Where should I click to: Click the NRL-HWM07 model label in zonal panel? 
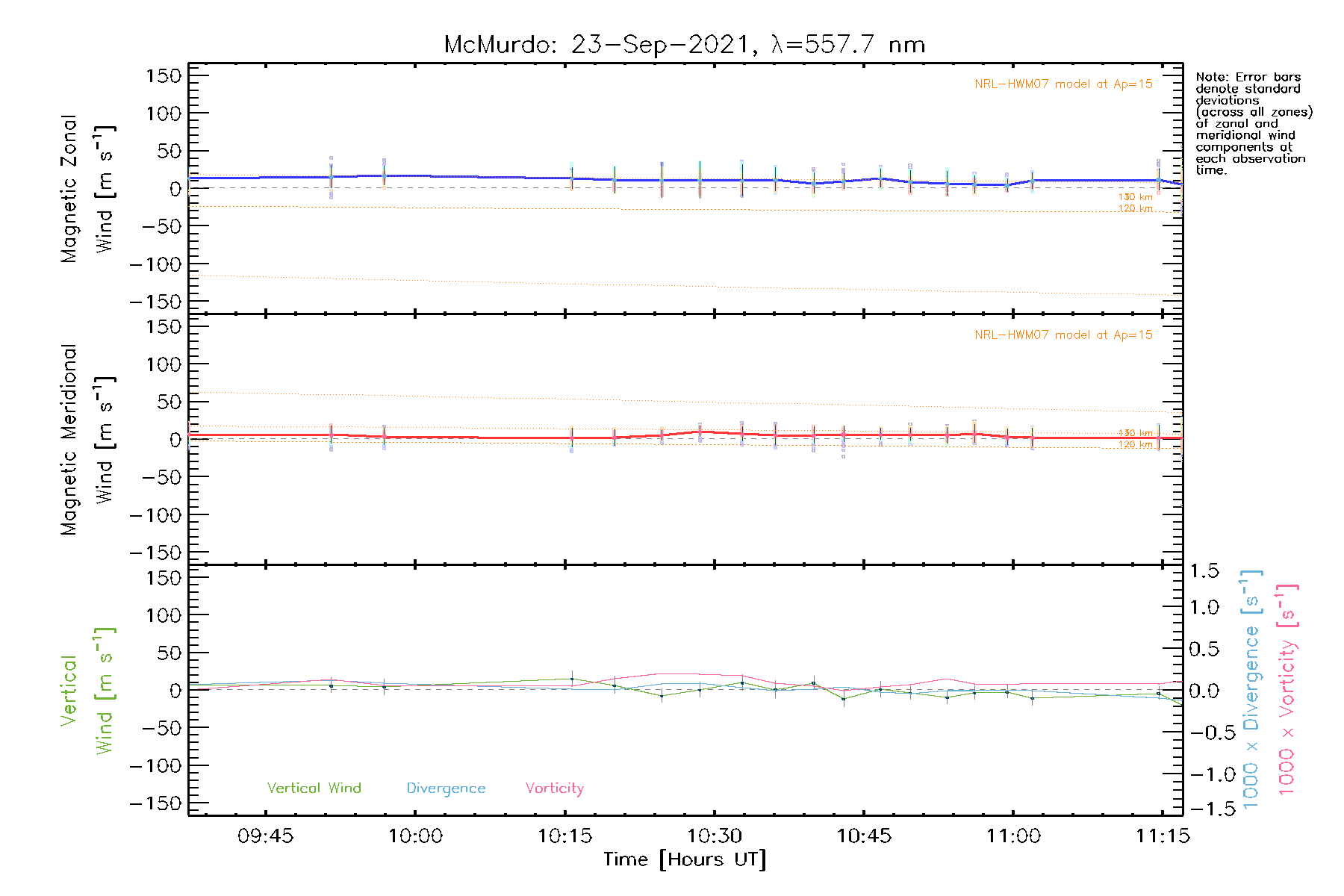coord(1063,84)
